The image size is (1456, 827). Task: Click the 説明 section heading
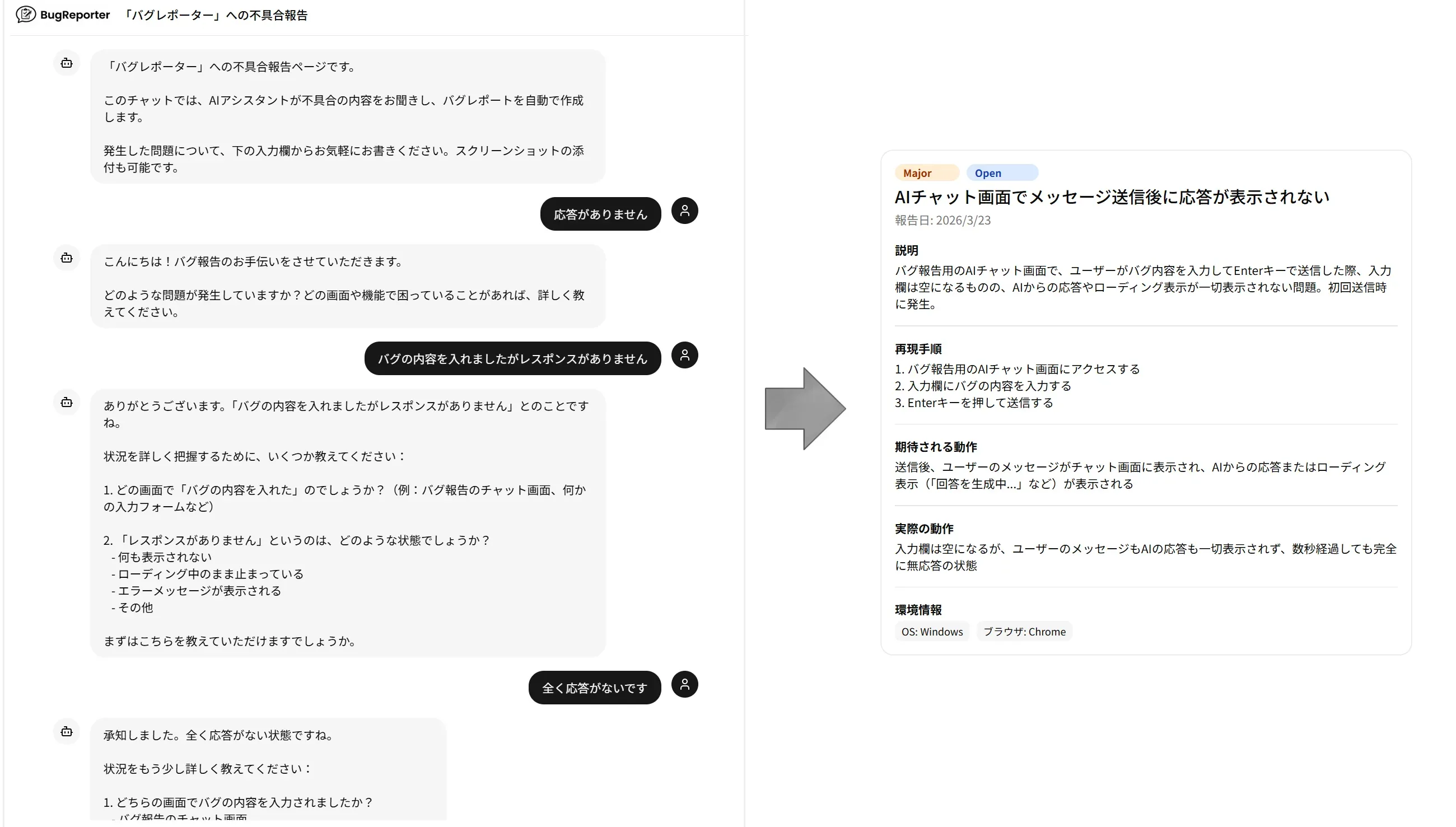tap(906, 250)
